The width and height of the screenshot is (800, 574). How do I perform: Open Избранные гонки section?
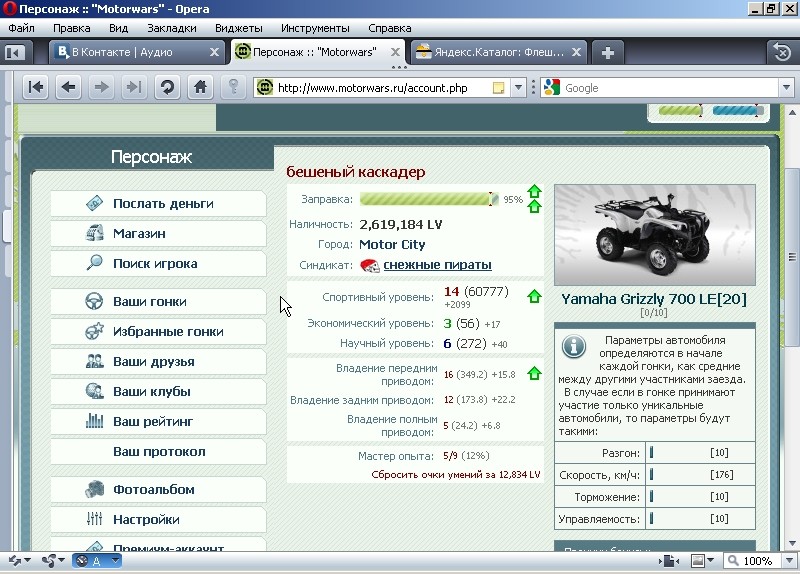159,332
